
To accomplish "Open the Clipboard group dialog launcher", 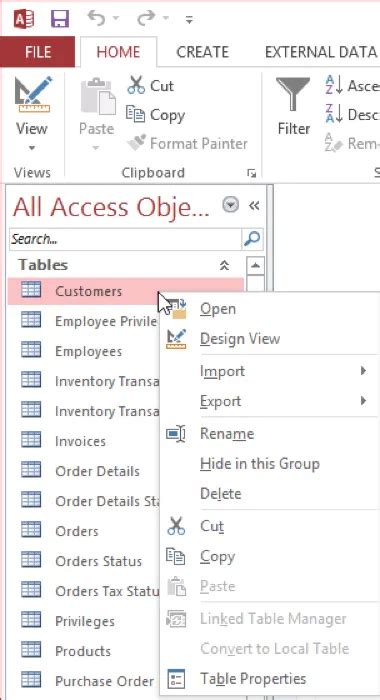I will (x=252, y=173).
